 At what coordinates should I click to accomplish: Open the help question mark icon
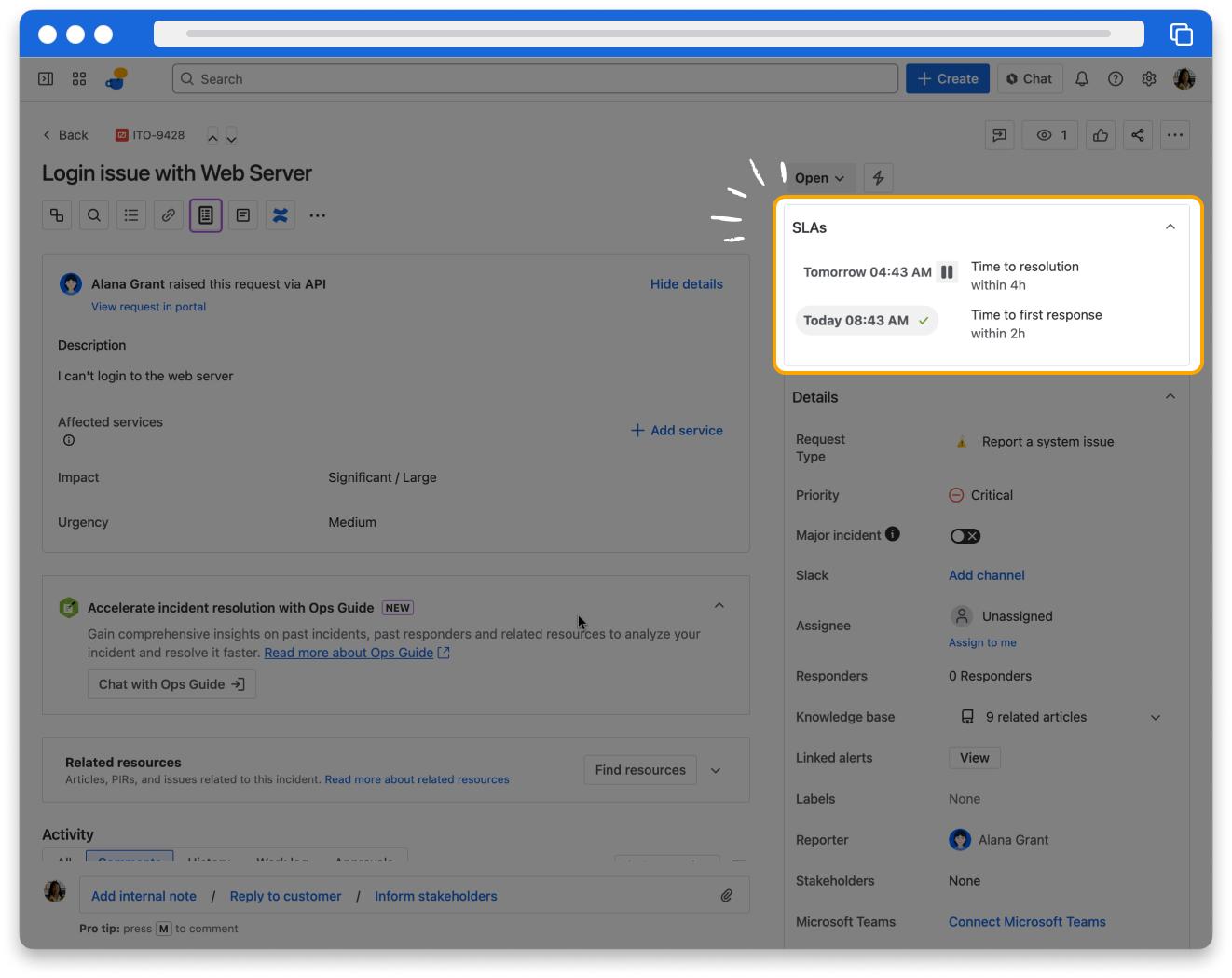coord(1116,79)
